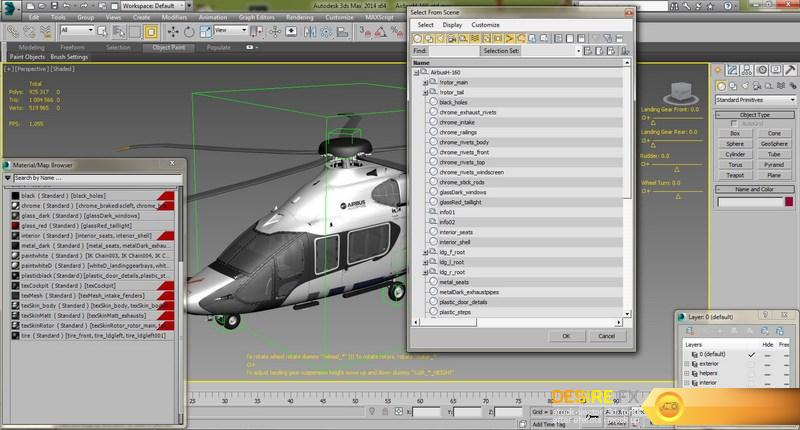Screen dimensions: 800x430
Task: Click the Select Object tool
Action: (x=103, y=31)
